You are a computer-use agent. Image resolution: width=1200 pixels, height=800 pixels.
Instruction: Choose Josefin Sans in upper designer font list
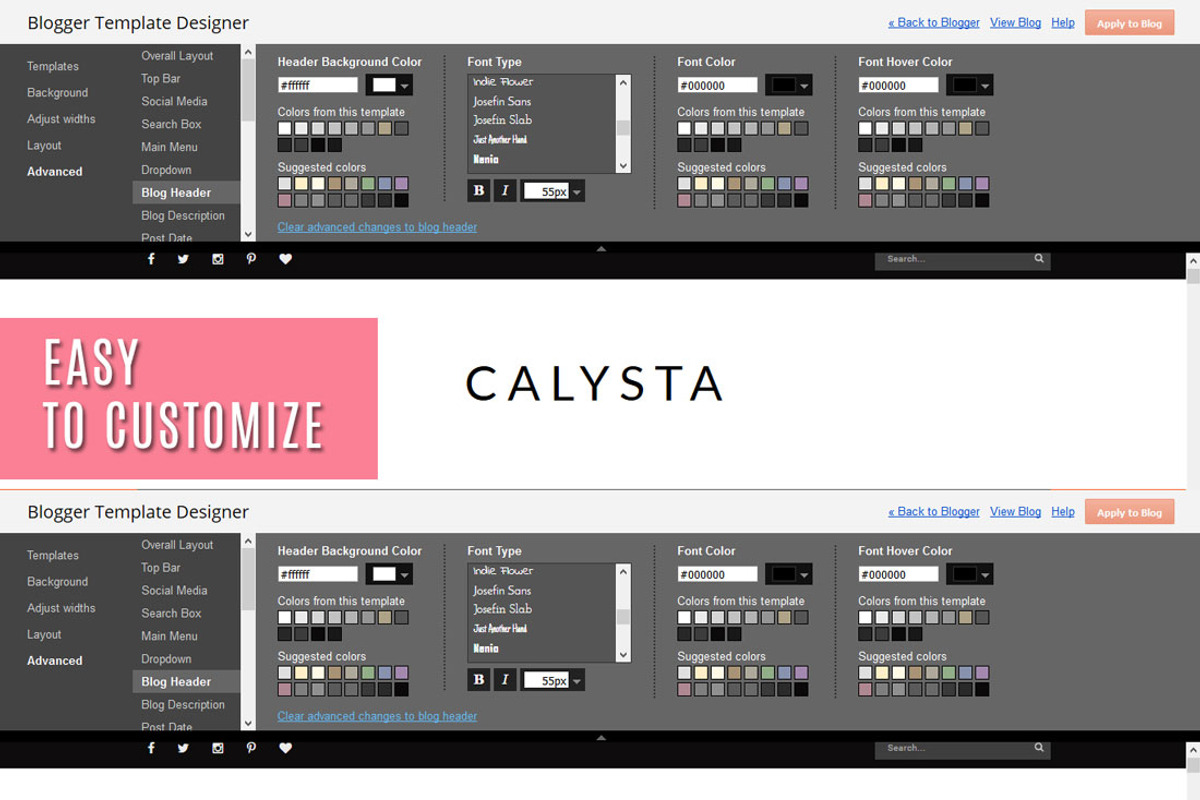pyautogui.click(x=502, y=101)
